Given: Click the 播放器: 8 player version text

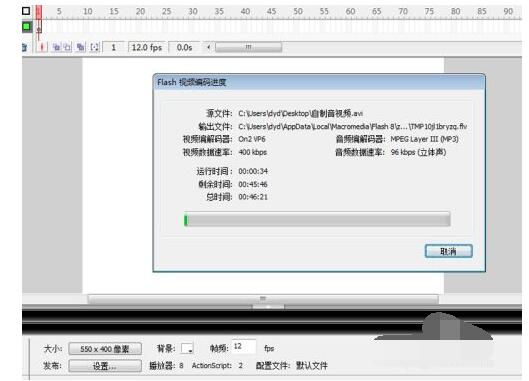Looking at the screenshot, I should point(166,365).
